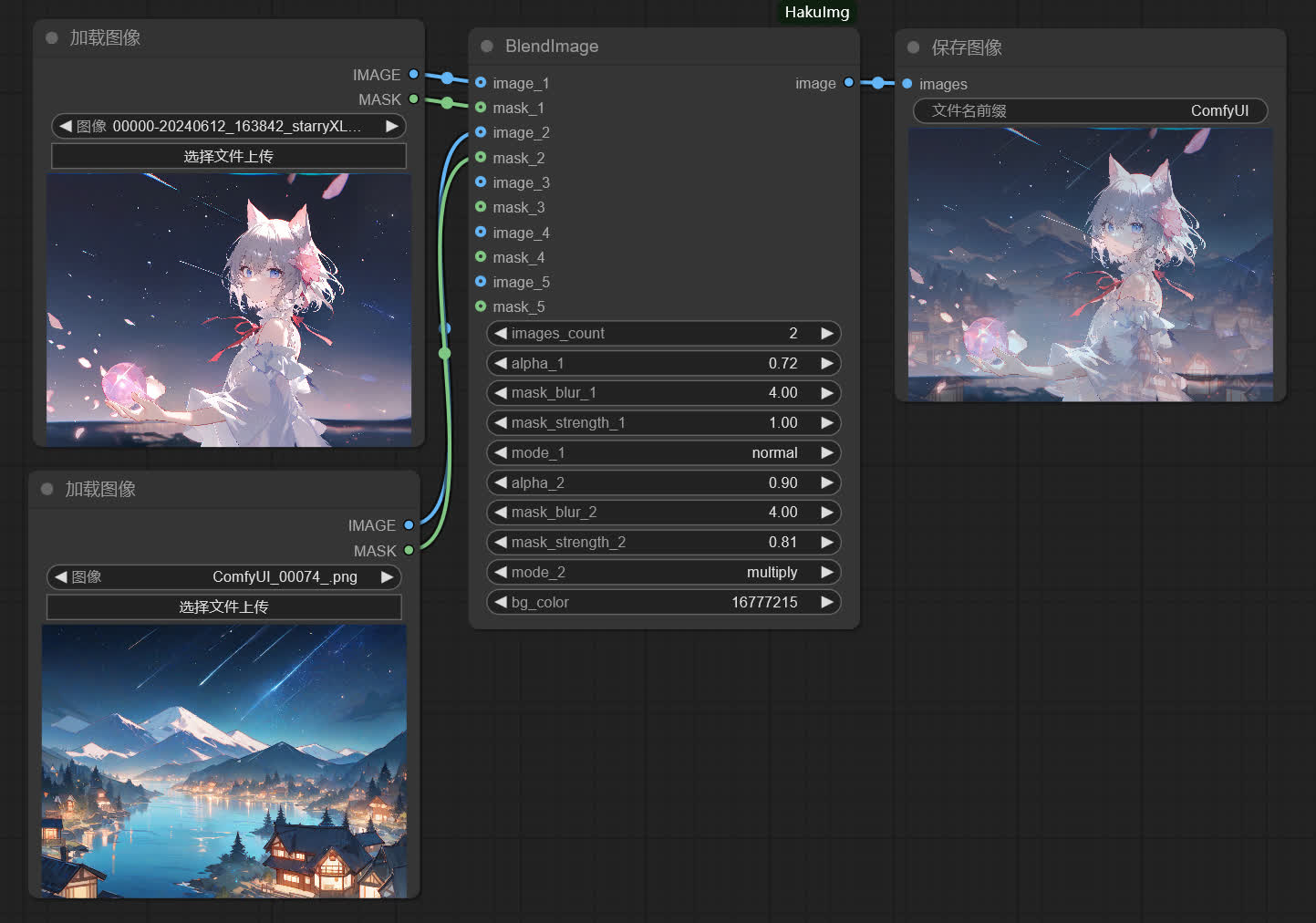Decrease mask_strength_2 with the left arrow
1316x923 pixels.
(x=500, y=543)
